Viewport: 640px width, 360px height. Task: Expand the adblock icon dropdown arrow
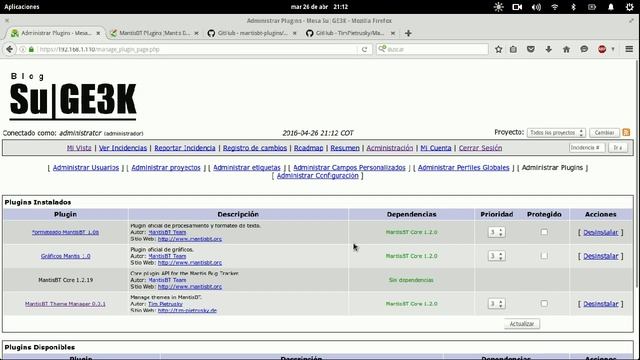coord(613,49)
